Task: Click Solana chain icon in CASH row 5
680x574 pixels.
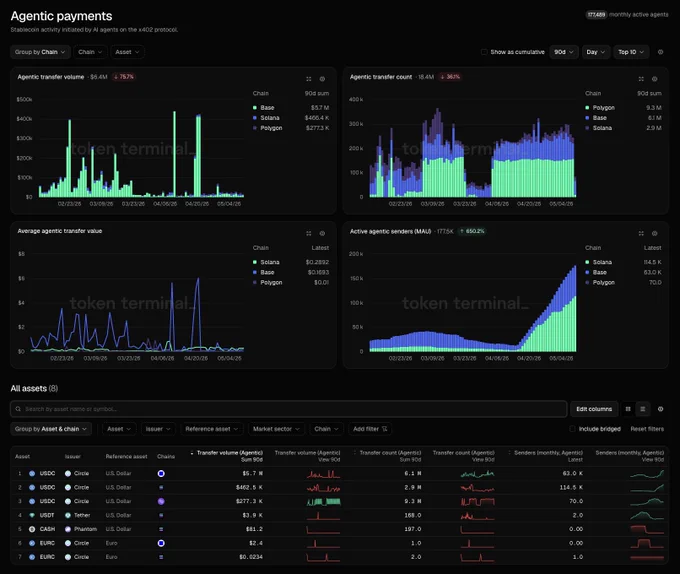Action: coord(161,529)
